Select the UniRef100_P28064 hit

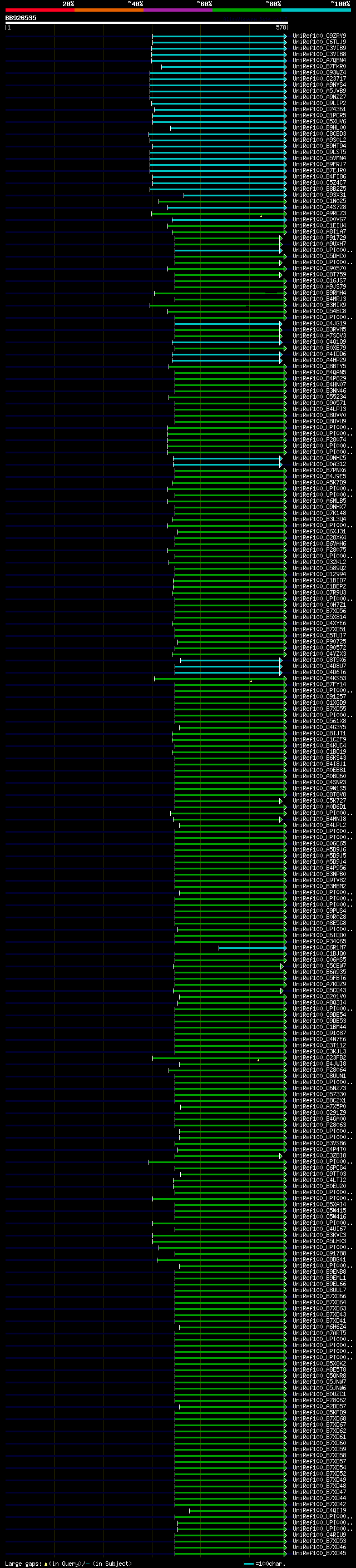tap(319, 1070)
